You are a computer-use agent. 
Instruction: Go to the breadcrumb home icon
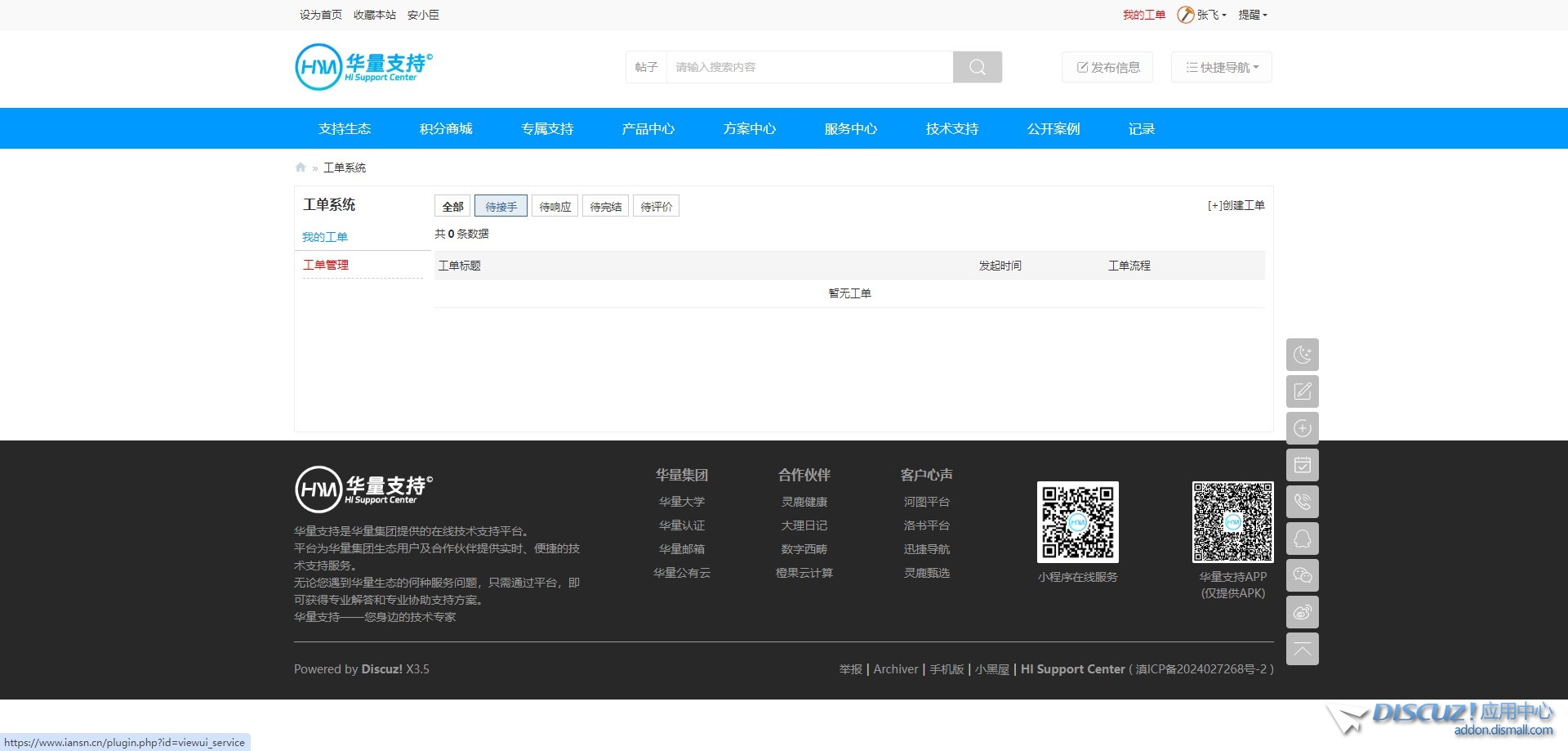click(x=301, y=168)
